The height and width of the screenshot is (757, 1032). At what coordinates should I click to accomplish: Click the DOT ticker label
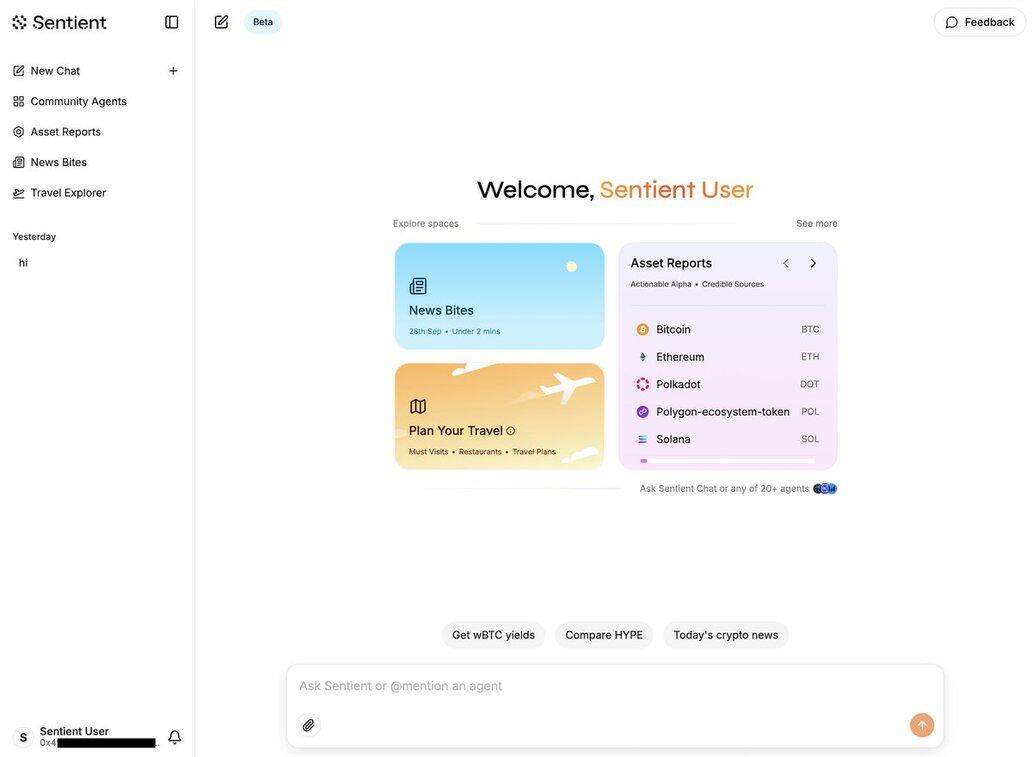coord(810,384)
